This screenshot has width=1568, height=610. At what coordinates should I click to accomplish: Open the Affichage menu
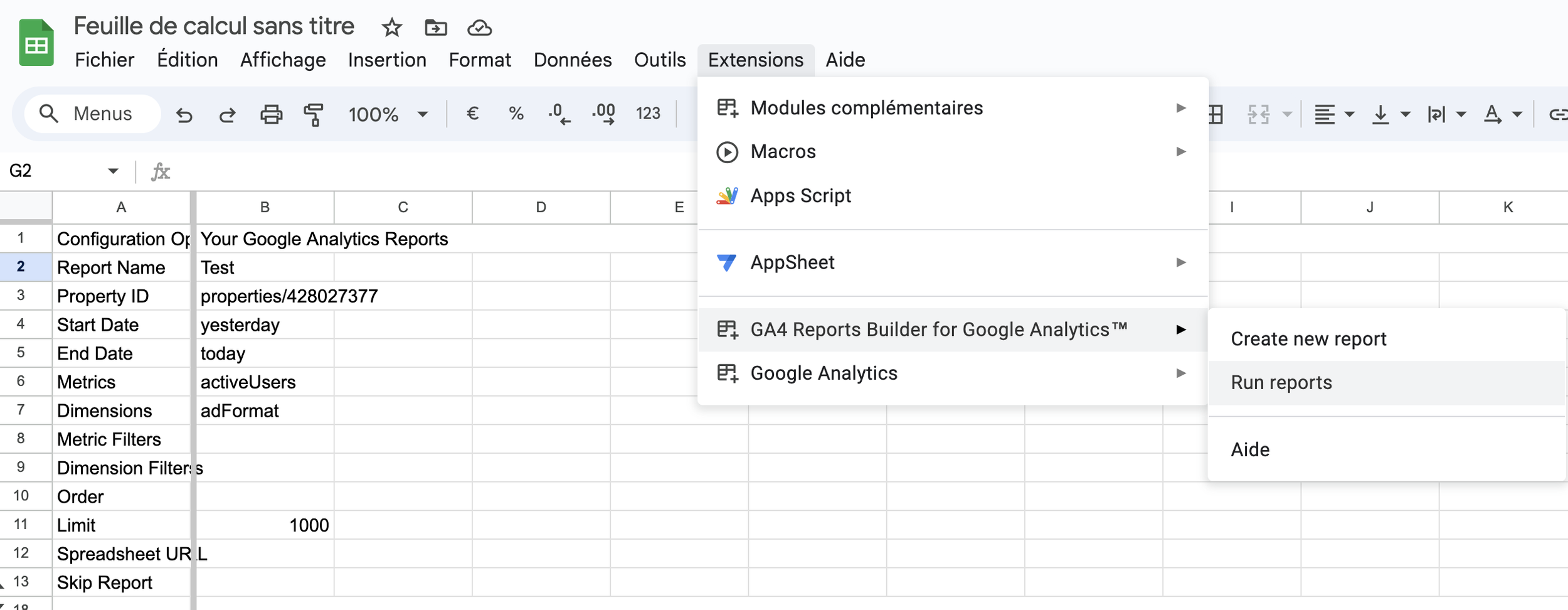tap(283, 60)
